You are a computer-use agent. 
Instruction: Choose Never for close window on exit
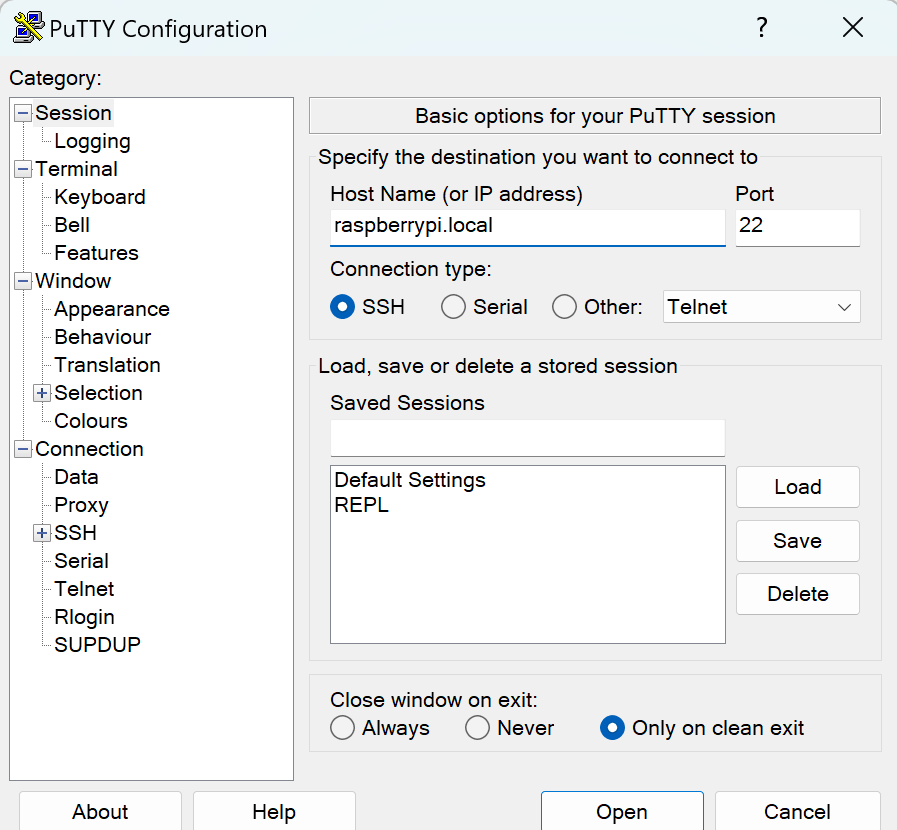click(x=478, y=728)
